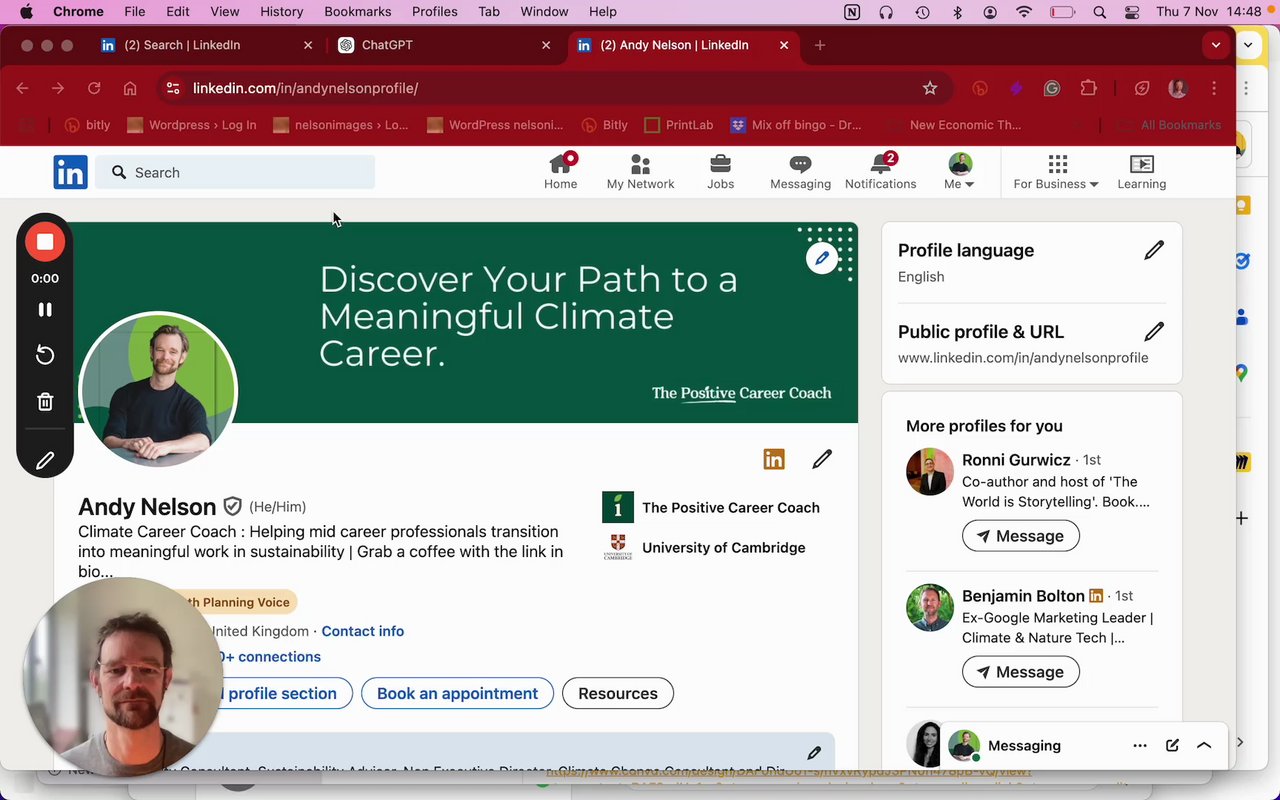Open LinkedIn home via logo icon
This screenshot has width=1280, height=800.
pyautogui.click(x=70, y=173)
